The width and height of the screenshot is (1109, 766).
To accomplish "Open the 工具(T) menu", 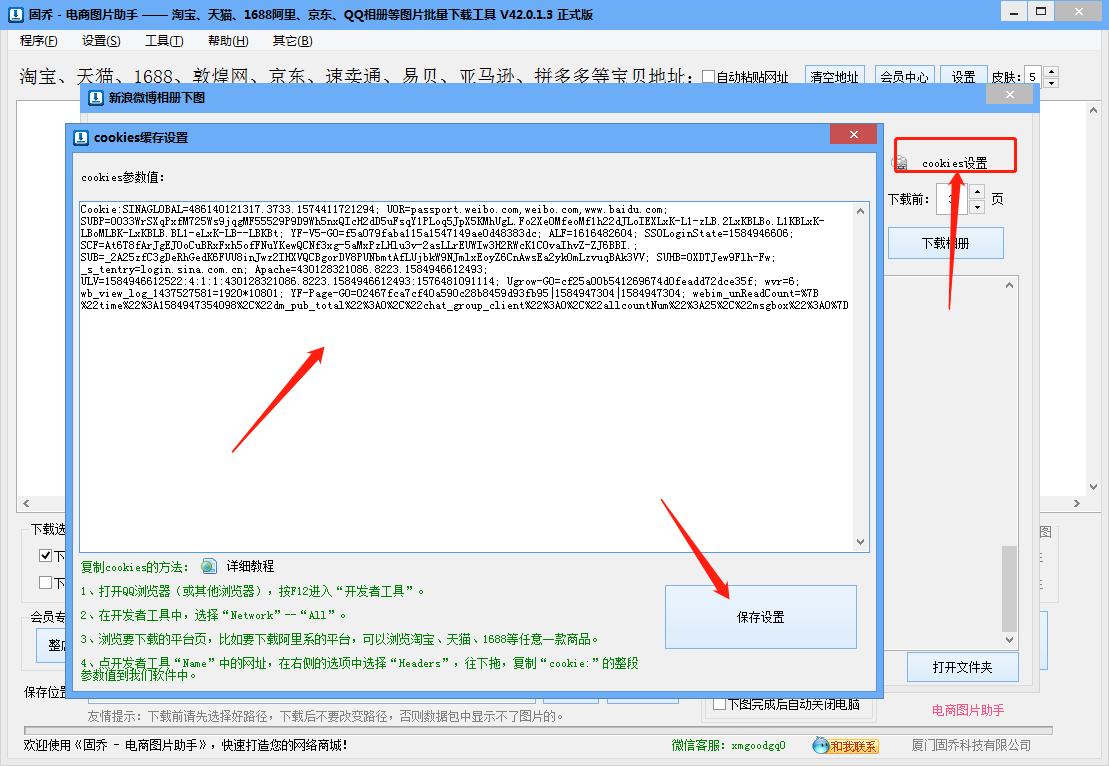I will point(163,41).
